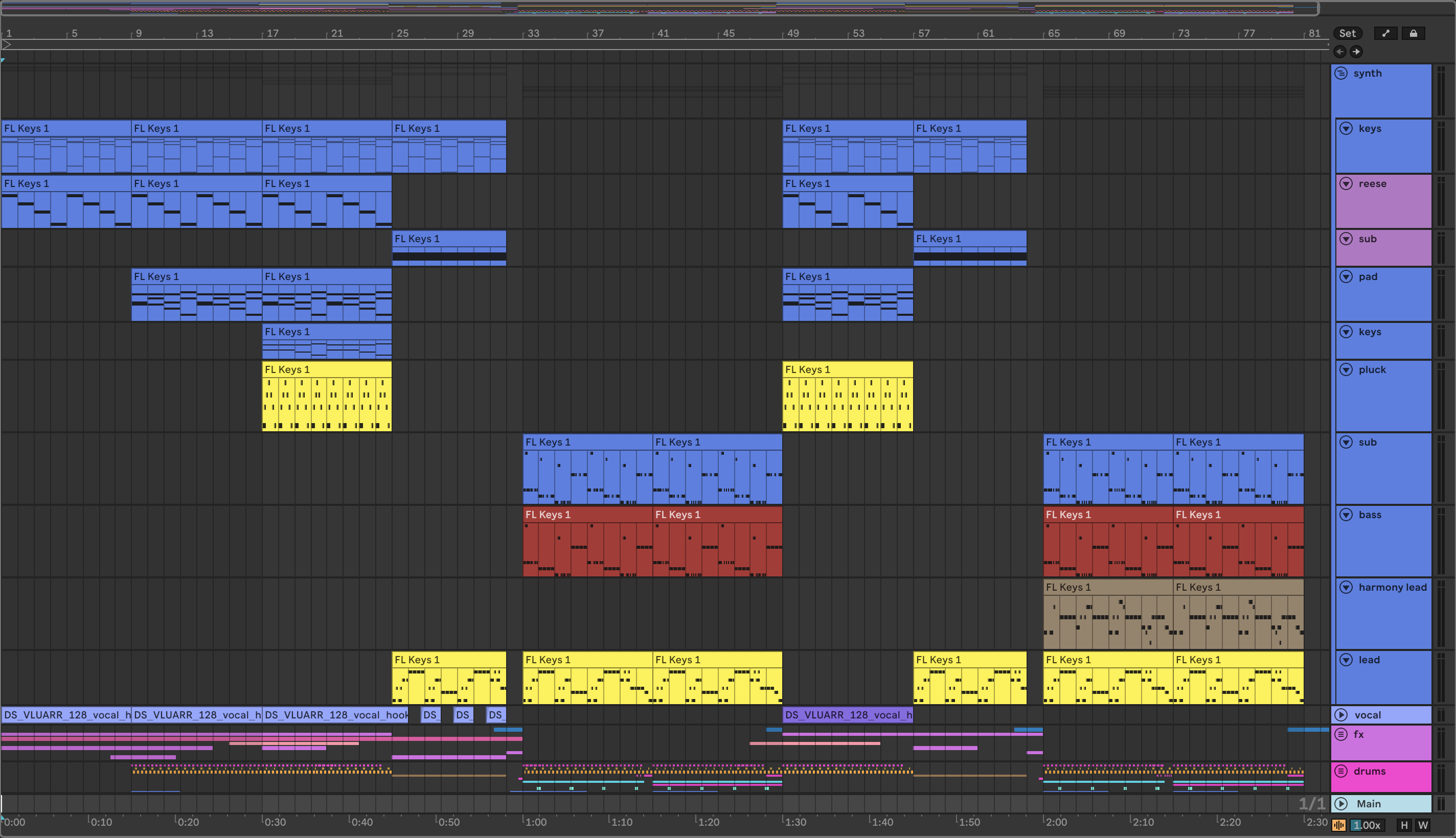The height and width of the screenshot is (838, 1456).
Task: Expand the Main track
Action: 1341,803
